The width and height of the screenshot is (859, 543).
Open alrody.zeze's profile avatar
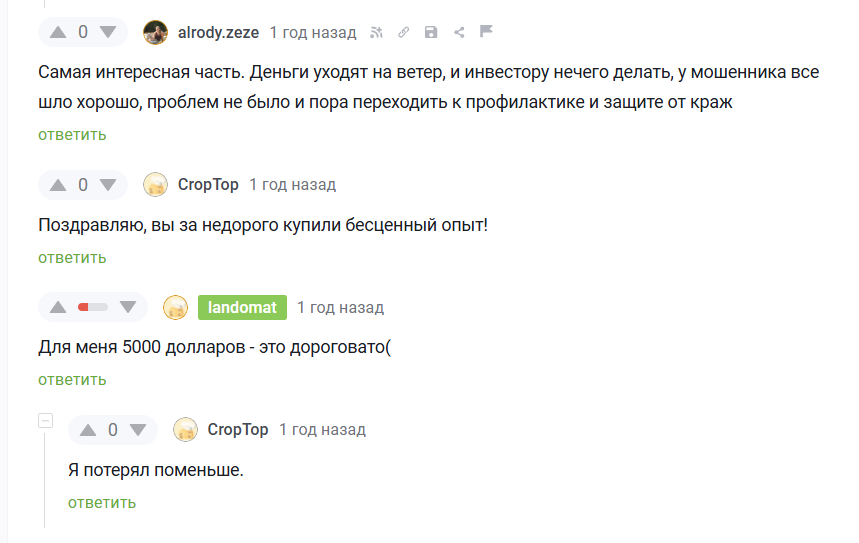coord(155,32)
